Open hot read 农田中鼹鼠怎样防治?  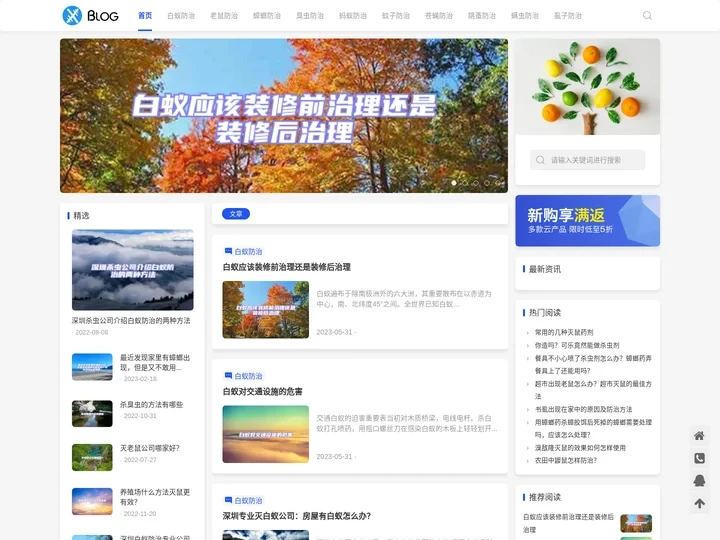coord(566,460)
